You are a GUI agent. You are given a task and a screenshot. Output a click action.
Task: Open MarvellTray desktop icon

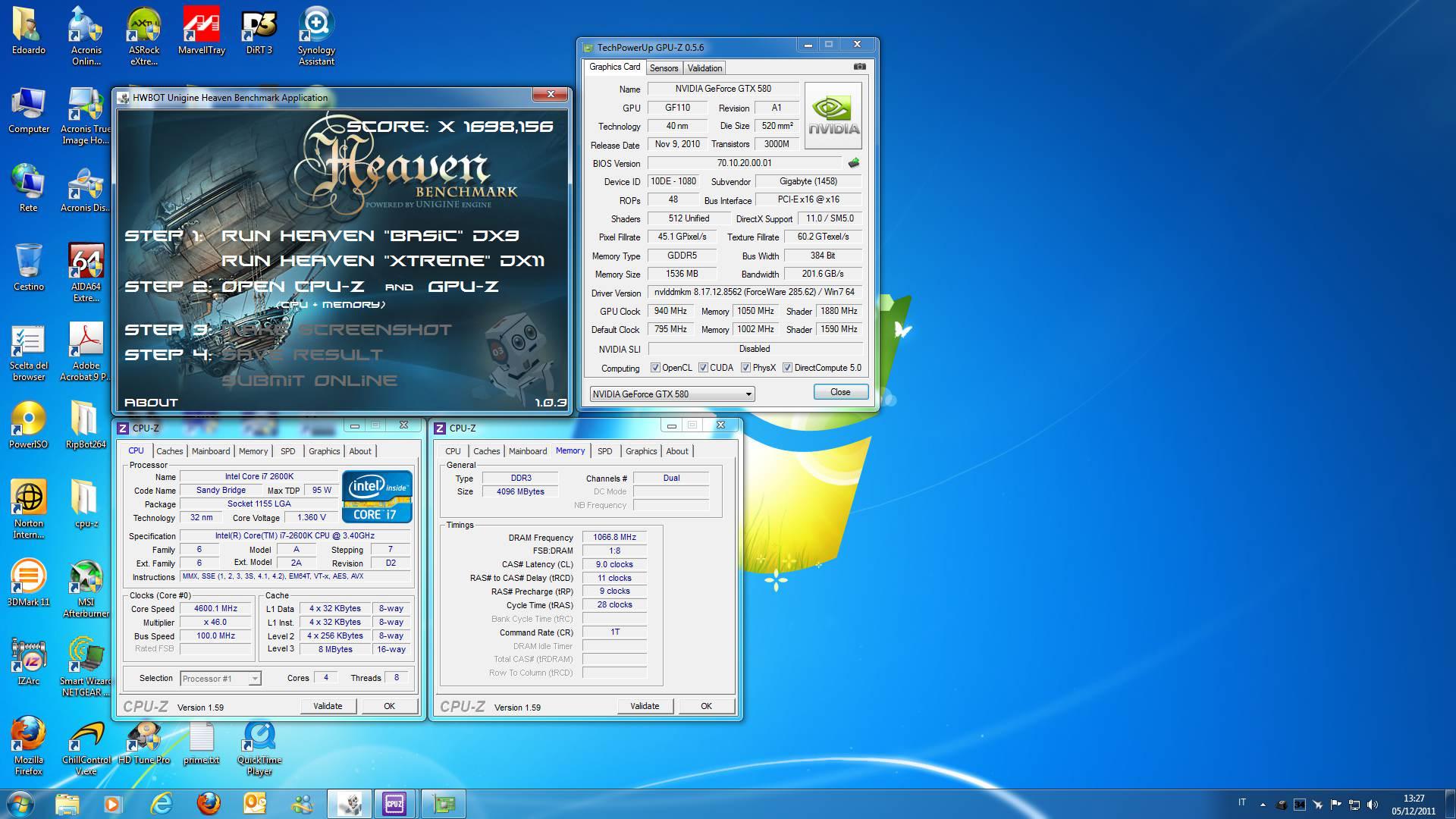pos(201,30)
